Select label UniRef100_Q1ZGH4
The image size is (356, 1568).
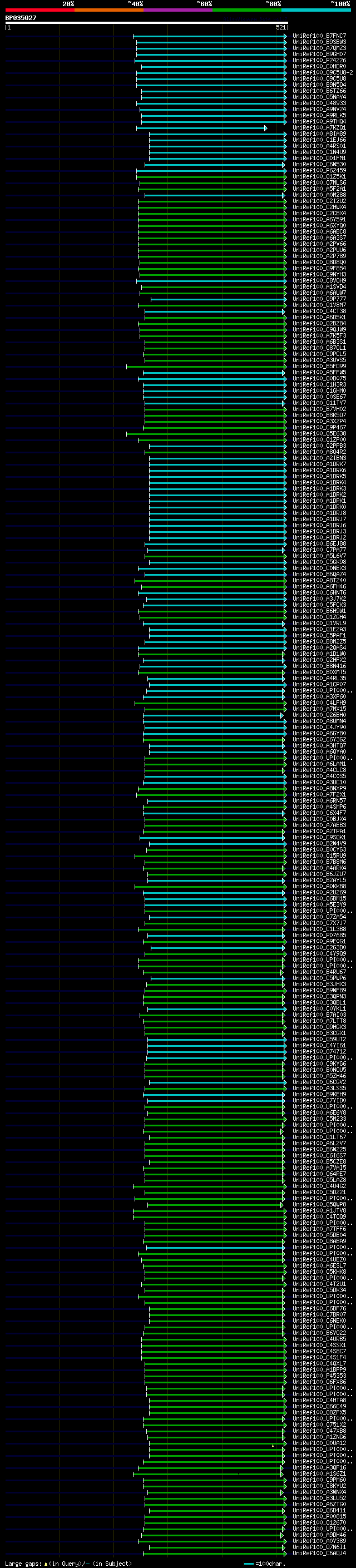tap(319, 618)
